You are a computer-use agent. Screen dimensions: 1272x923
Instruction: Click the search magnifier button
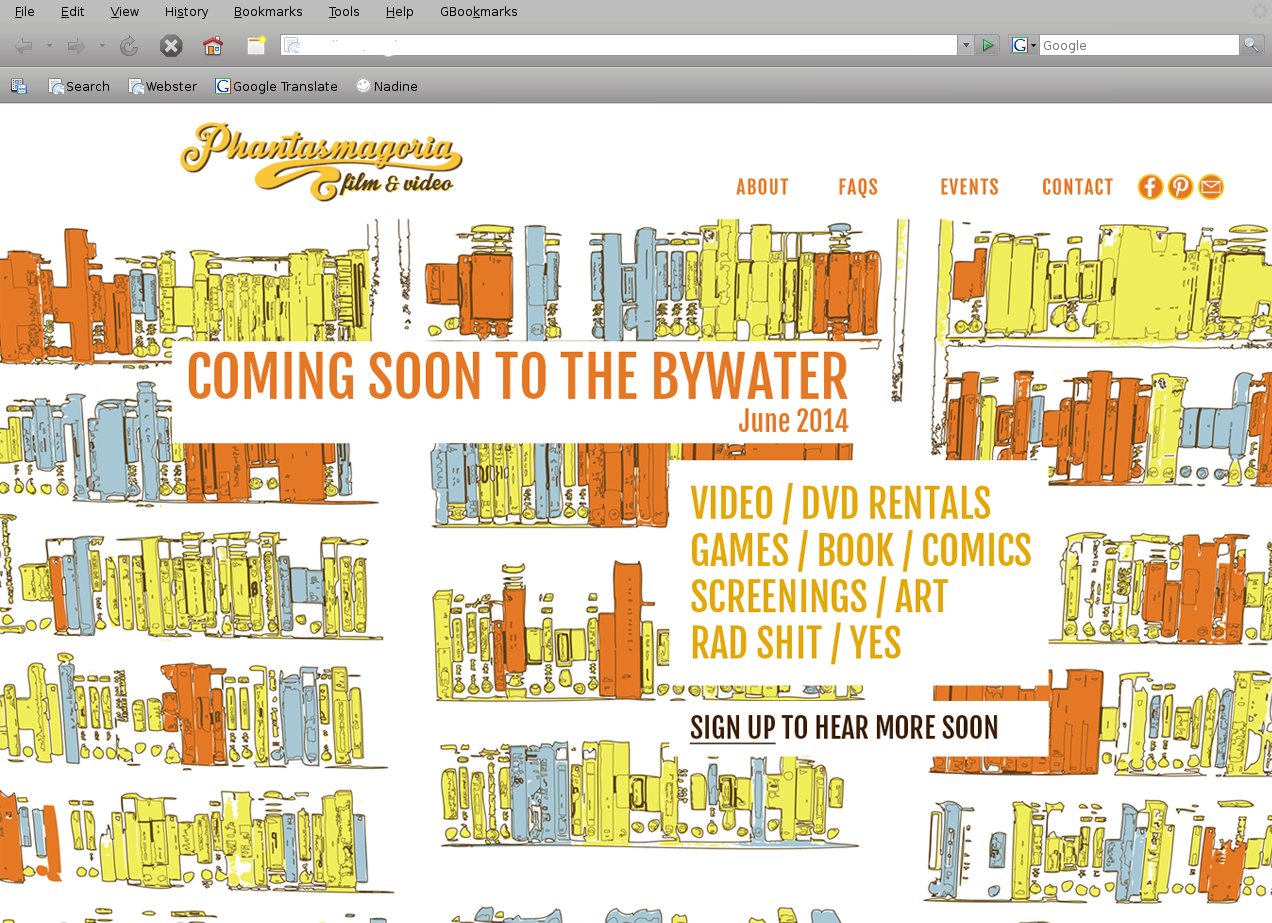(1251, 45)
